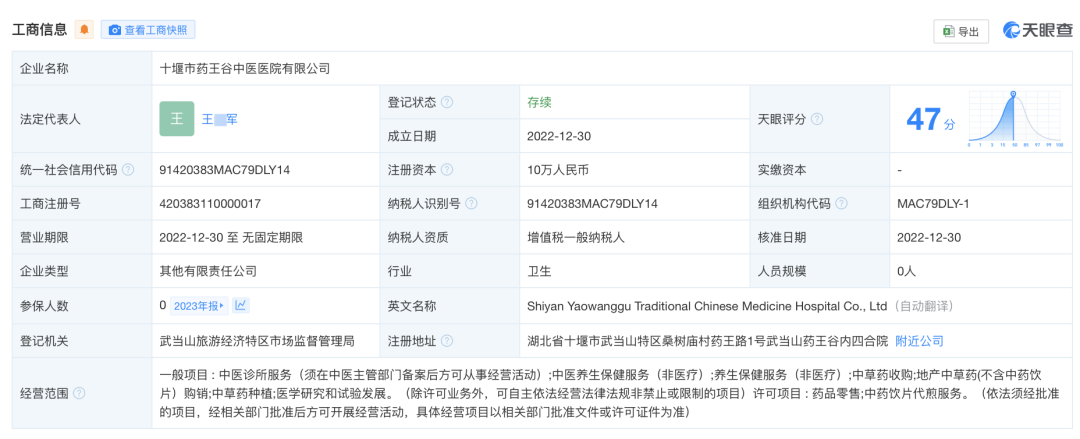This screenshot has height=439, width=1080.
Task: Click the orange bell alert icon
Action: [85, 30]
